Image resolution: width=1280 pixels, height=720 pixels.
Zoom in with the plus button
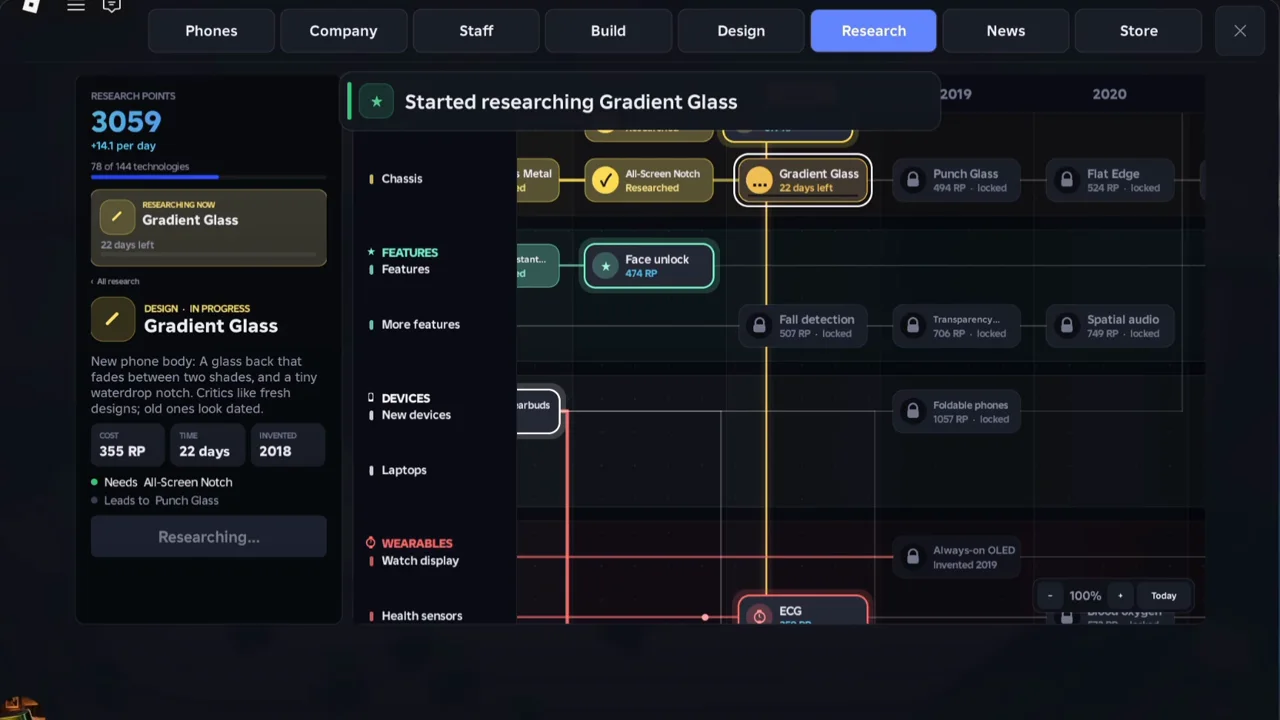click(1120, 596)
